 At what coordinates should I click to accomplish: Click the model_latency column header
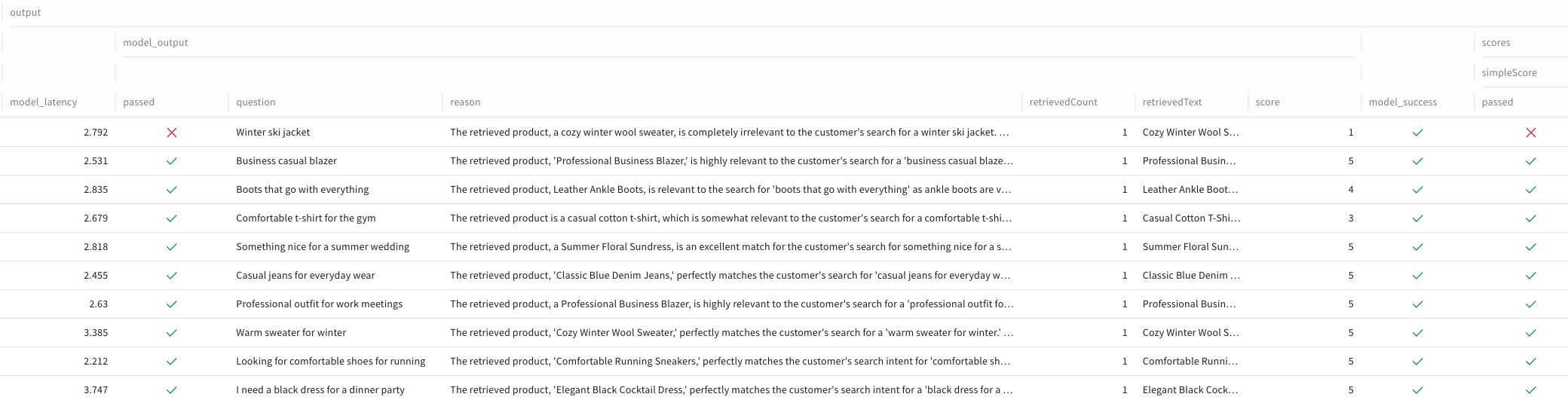click(44, 102)
